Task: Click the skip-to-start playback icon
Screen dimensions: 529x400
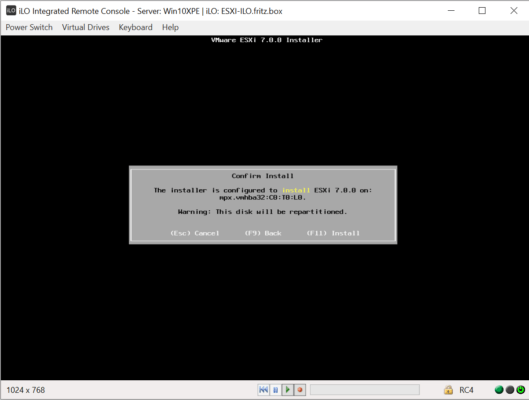Action: [263, 390]
